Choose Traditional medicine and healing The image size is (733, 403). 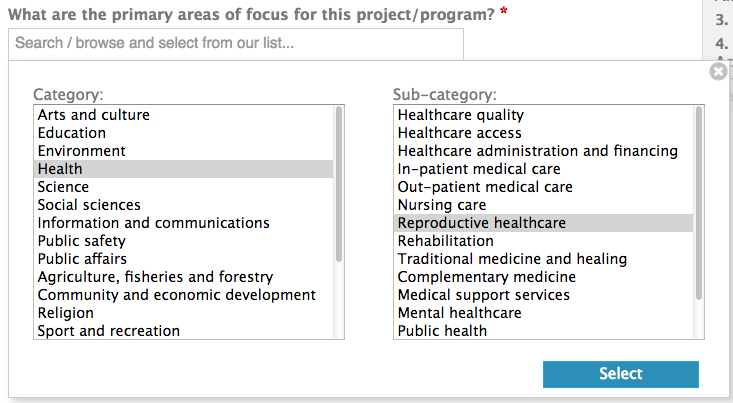512,259
